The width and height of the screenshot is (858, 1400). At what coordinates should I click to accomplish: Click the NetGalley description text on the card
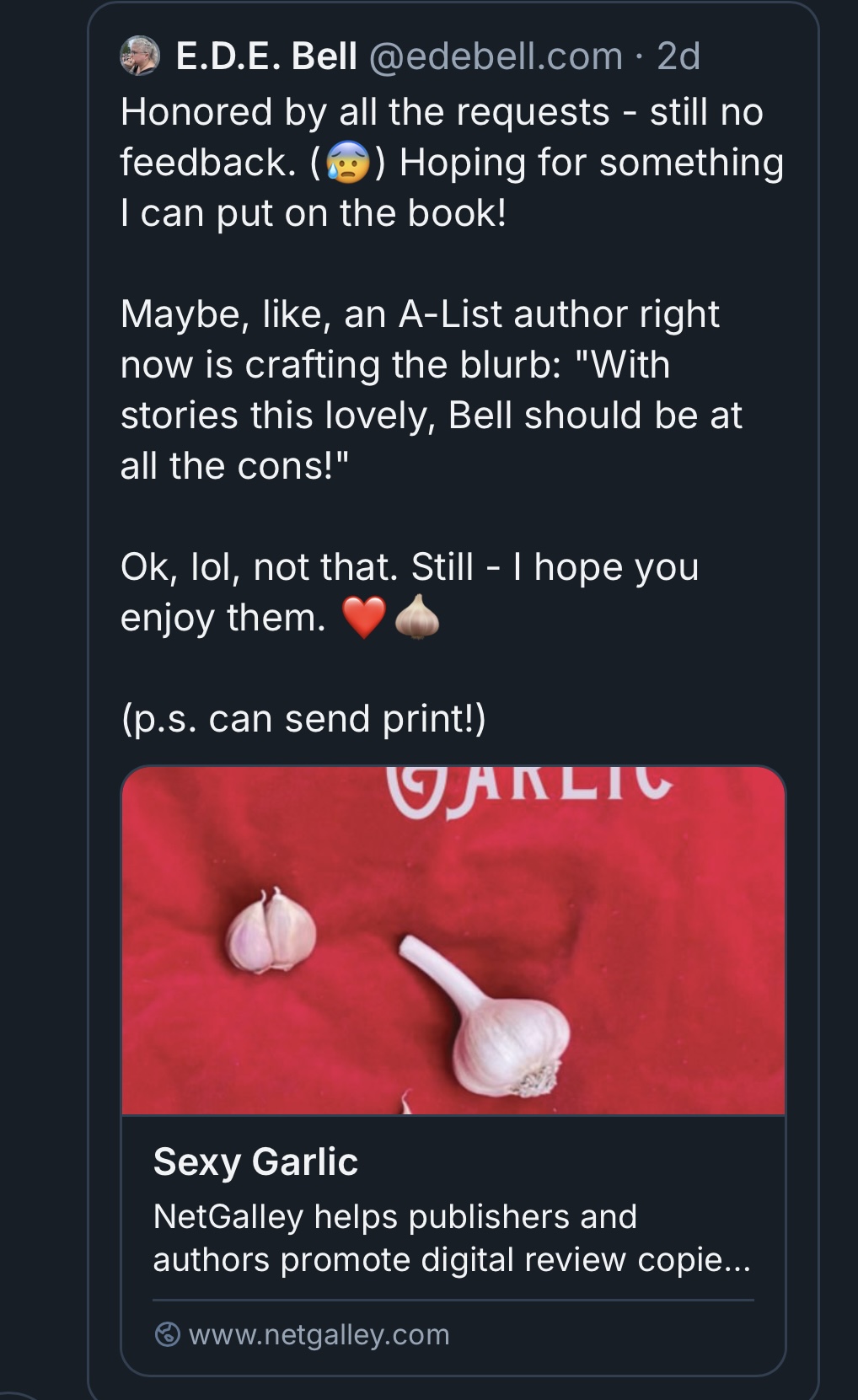(452, 1238)
